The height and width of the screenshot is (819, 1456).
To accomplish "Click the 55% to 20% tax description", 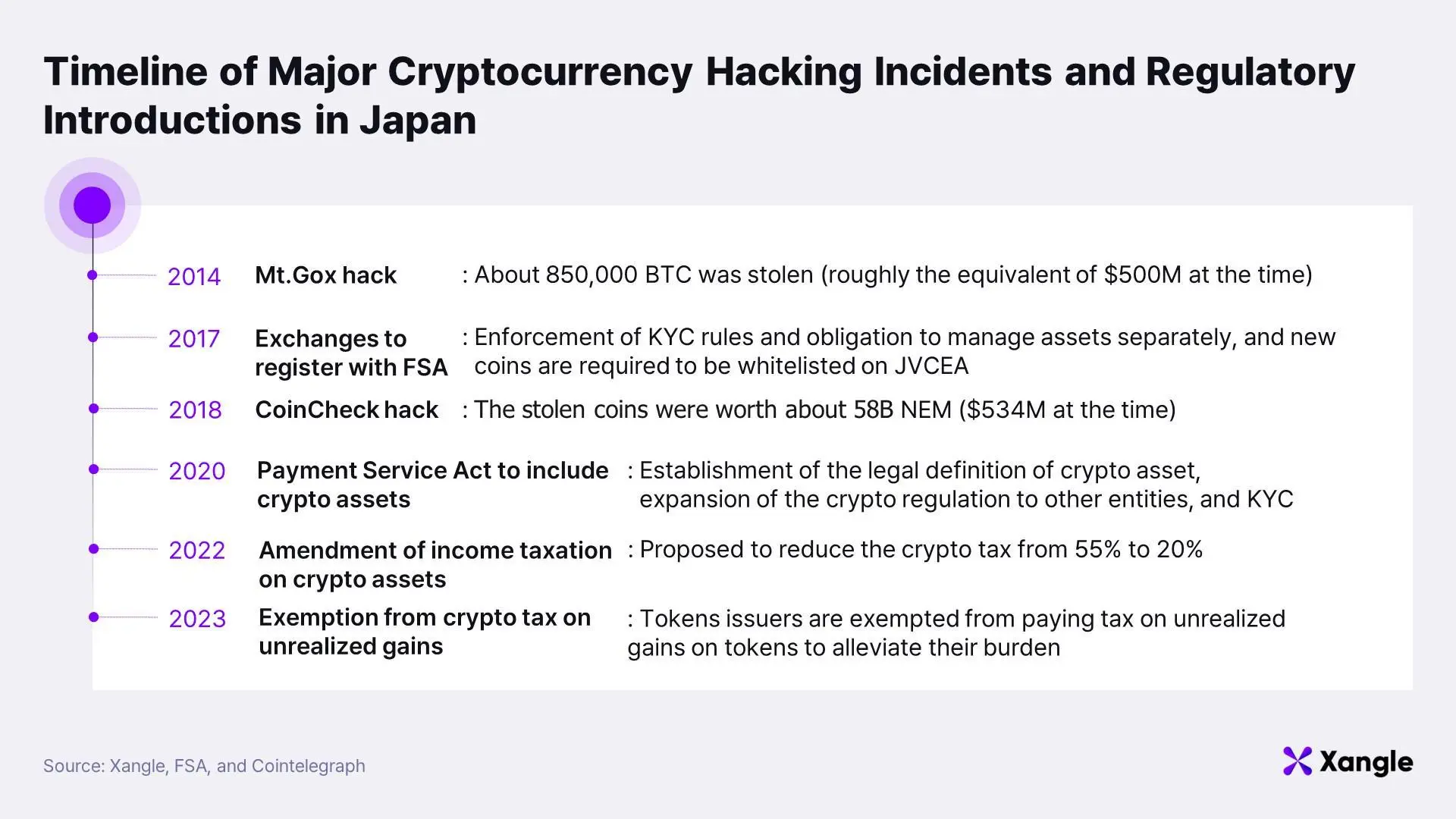I will click(915, 549).
